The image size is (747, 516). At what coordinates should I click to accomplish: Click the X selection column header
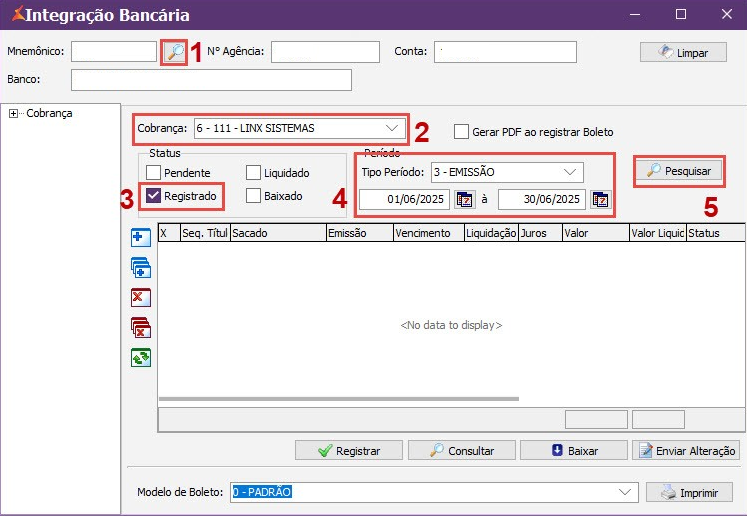pos(169,233)
